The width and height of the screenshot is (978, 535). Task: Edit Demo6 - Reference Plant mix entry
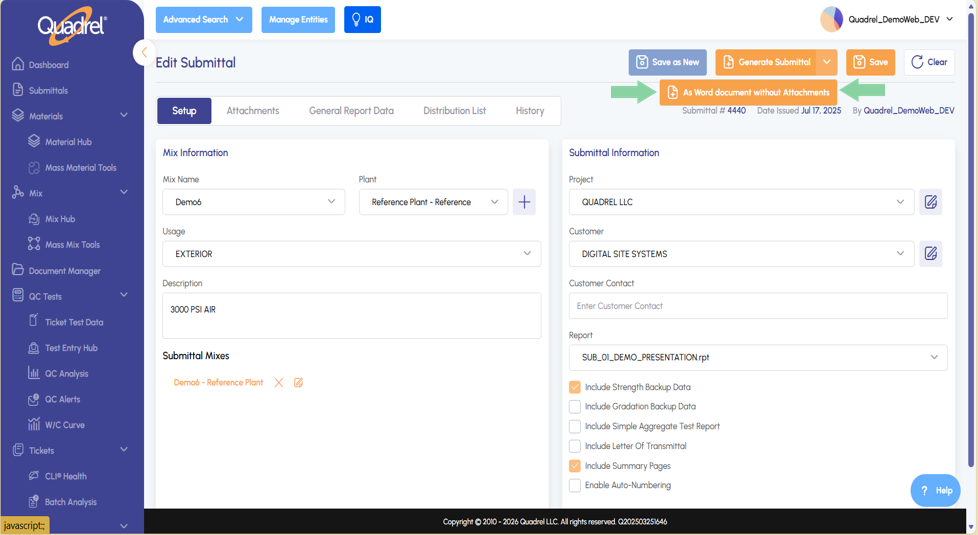(x=299, y=383)
